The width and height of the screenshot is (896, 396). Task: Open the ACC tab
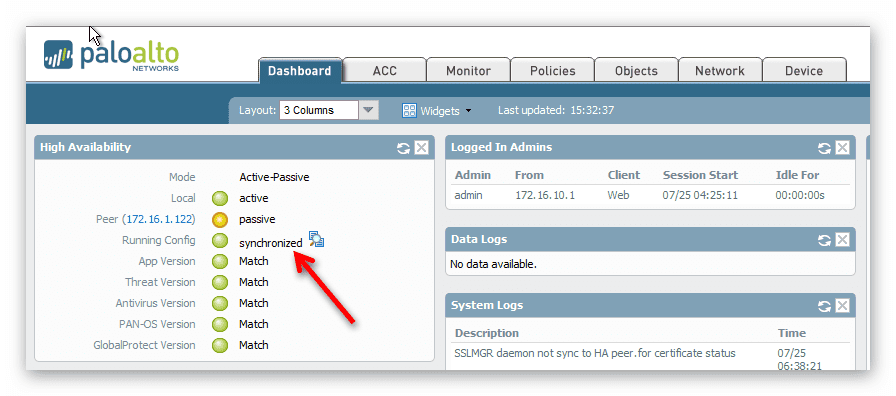[x=385, y=71]
